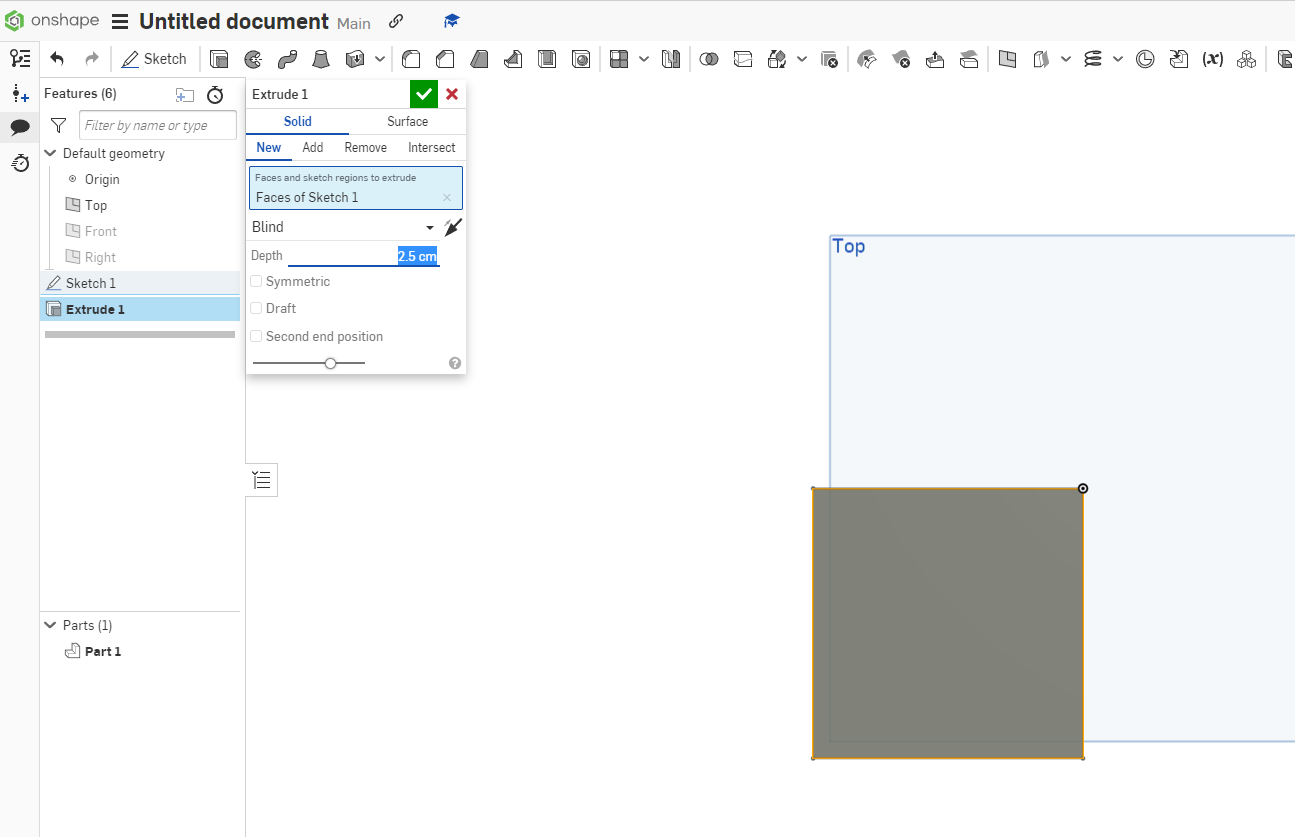The image size is (1295, 837).
Task: Select the Revolve tool
Action: [x=253, y=59]
